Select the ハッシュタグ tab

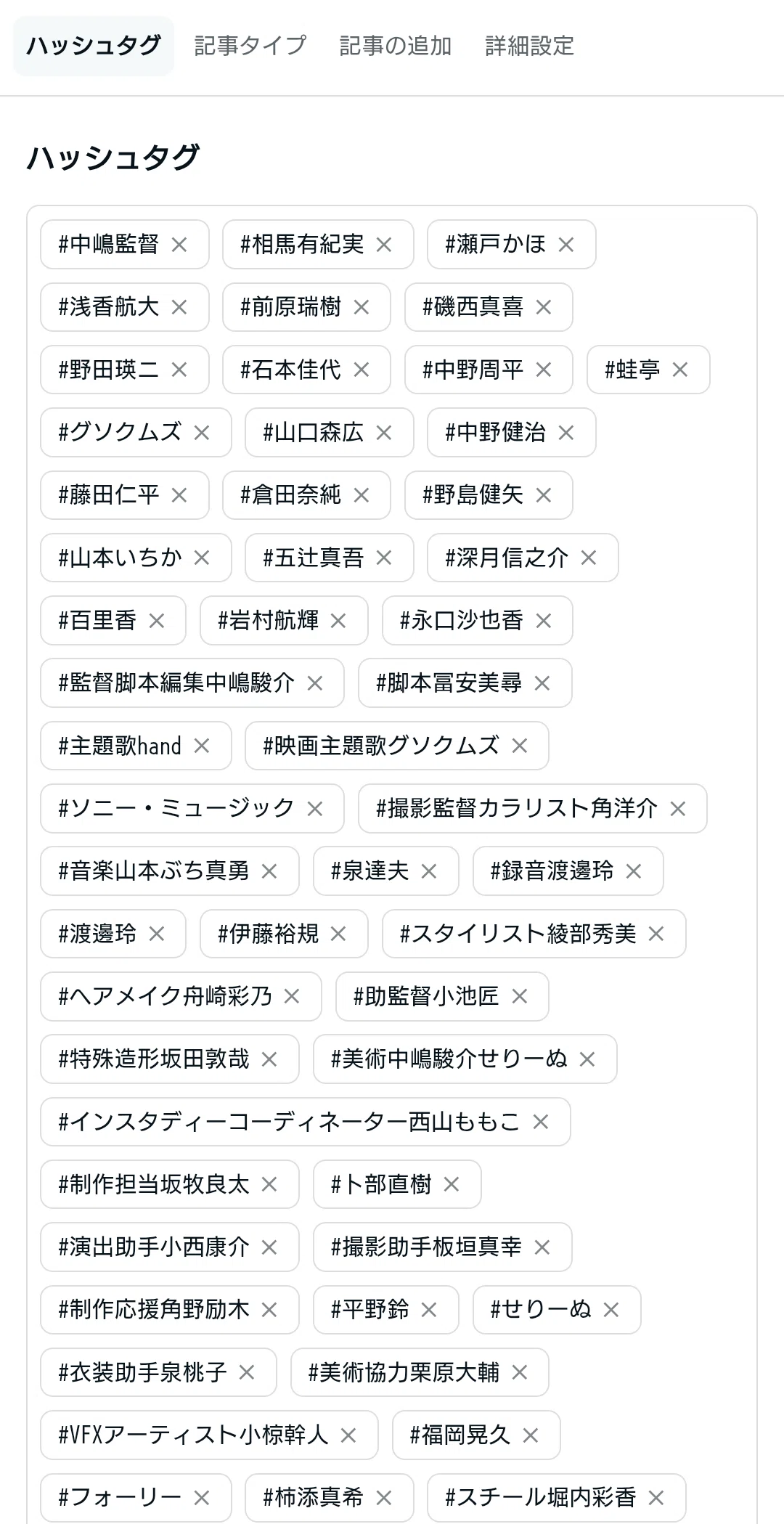click(x=94, y=46)
